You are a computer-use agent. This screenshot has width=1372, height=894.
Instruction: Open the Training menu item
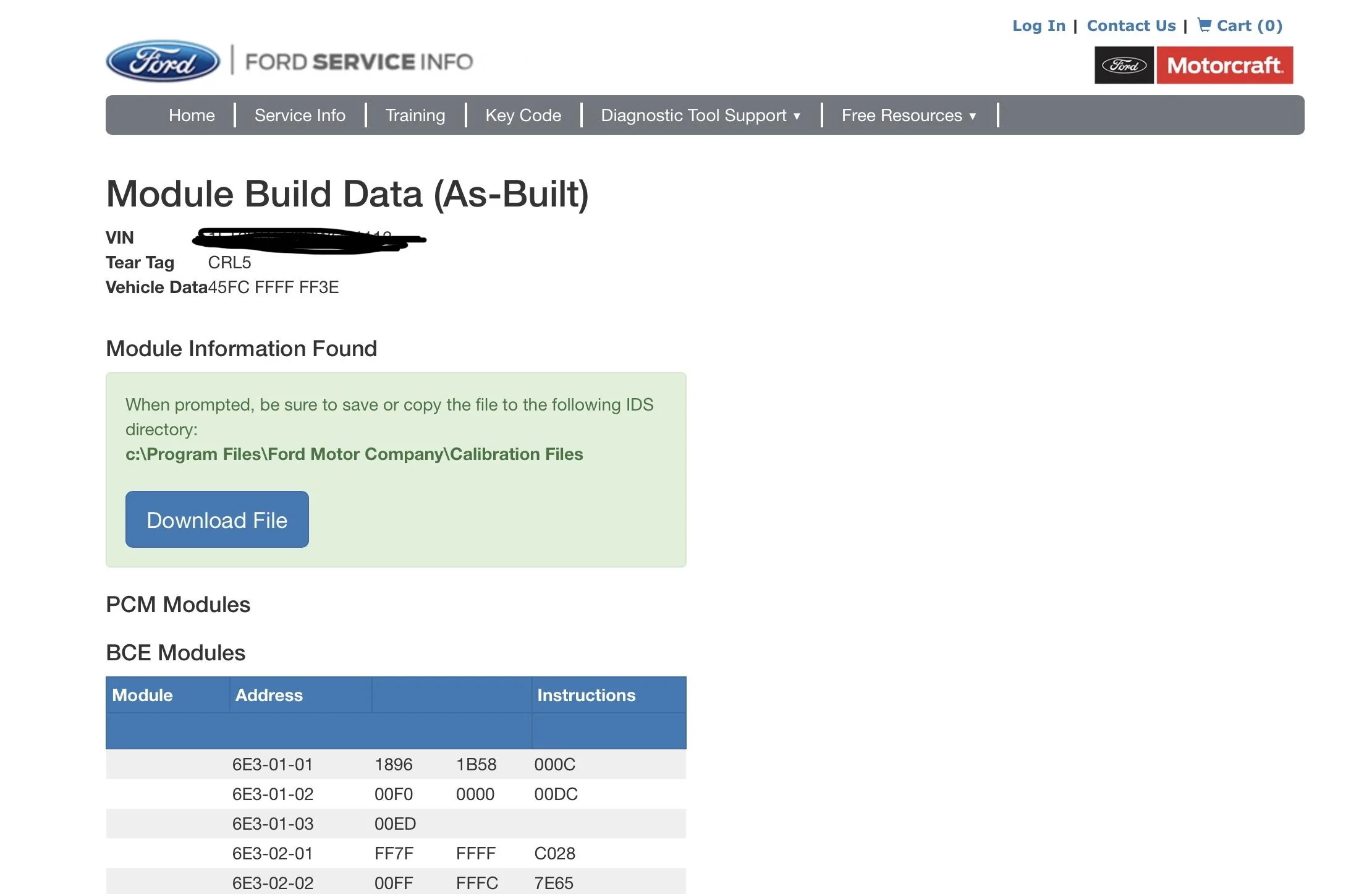pos(415,116)
